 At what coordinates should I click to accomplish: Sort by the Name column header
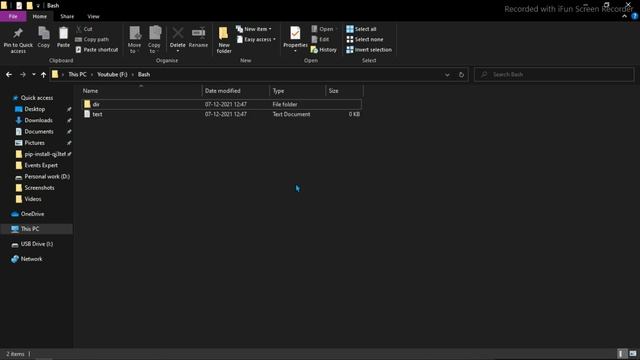click(x=141, y=91)
